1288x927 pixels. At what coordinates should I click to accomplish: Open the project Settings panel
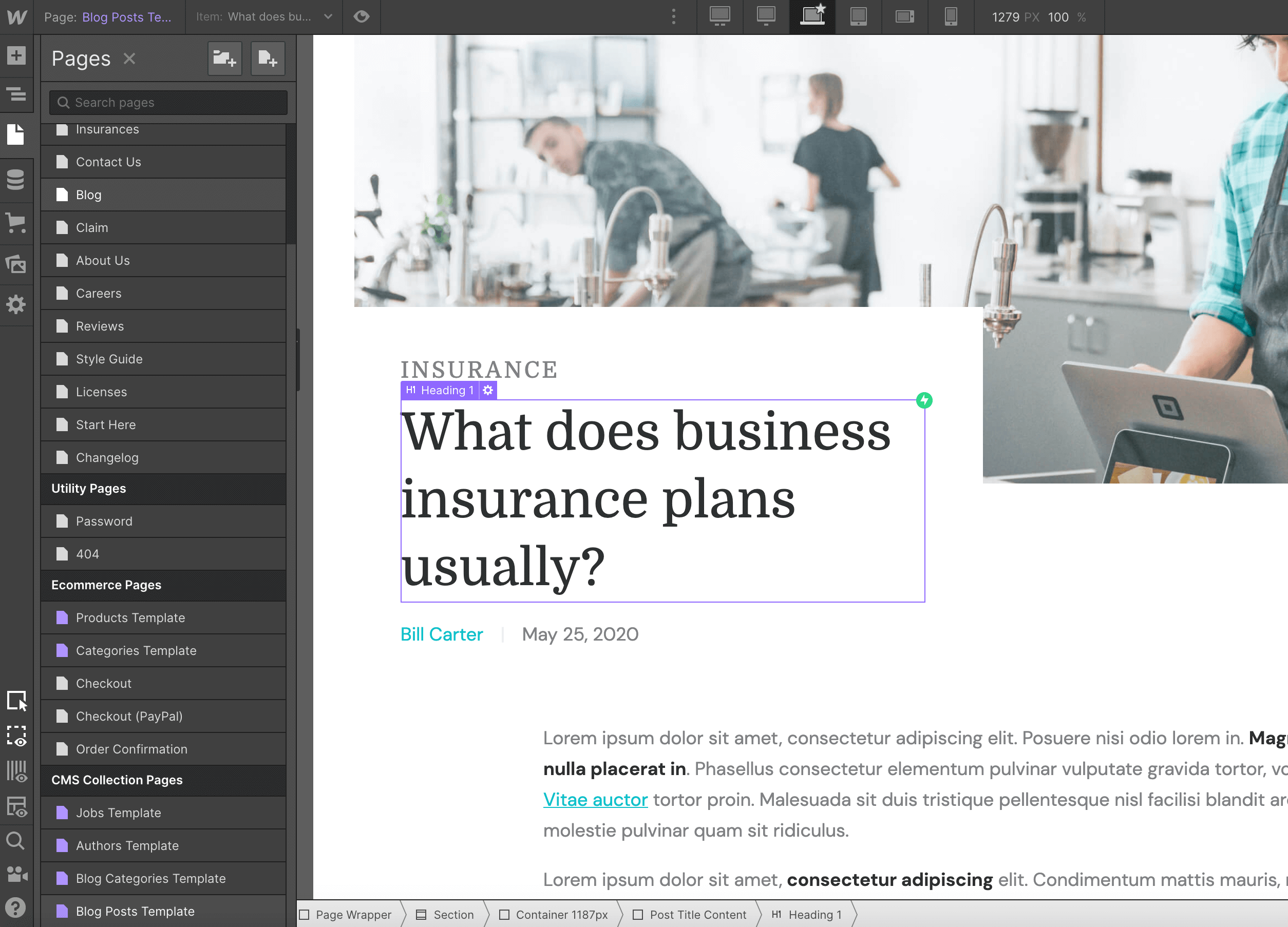[x=16, y=305]
